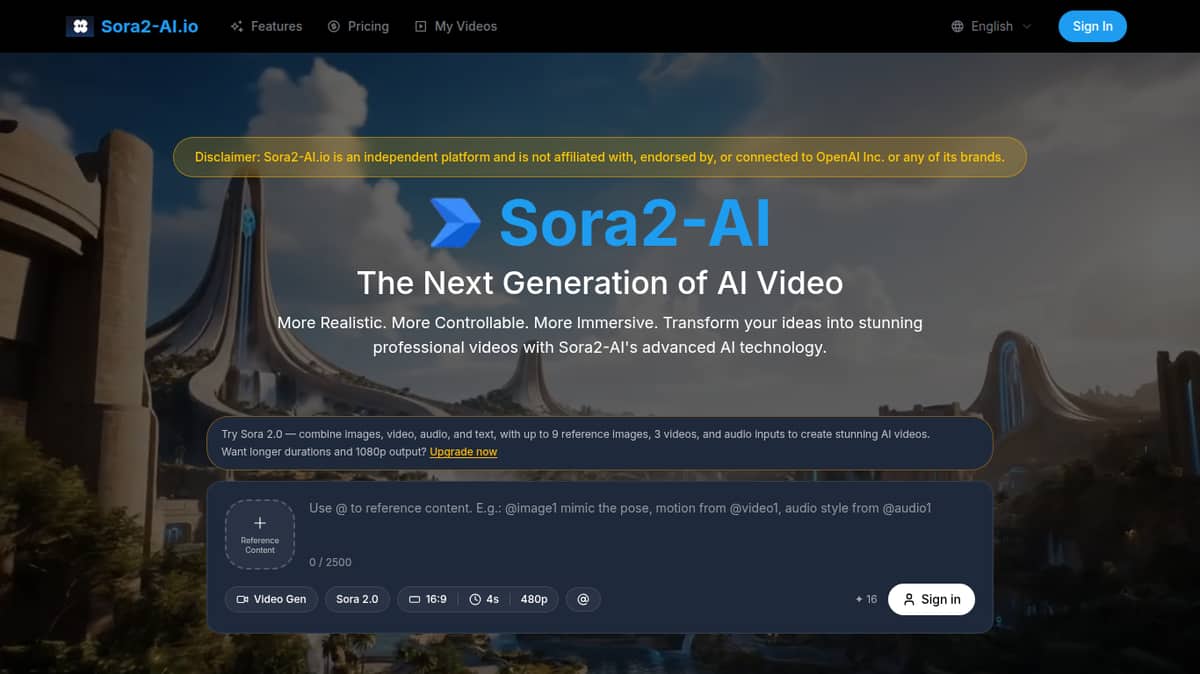
Task: Click "The Next Generation of AI Video" heading
Action: pyautogui.click(x=600, y=283)
